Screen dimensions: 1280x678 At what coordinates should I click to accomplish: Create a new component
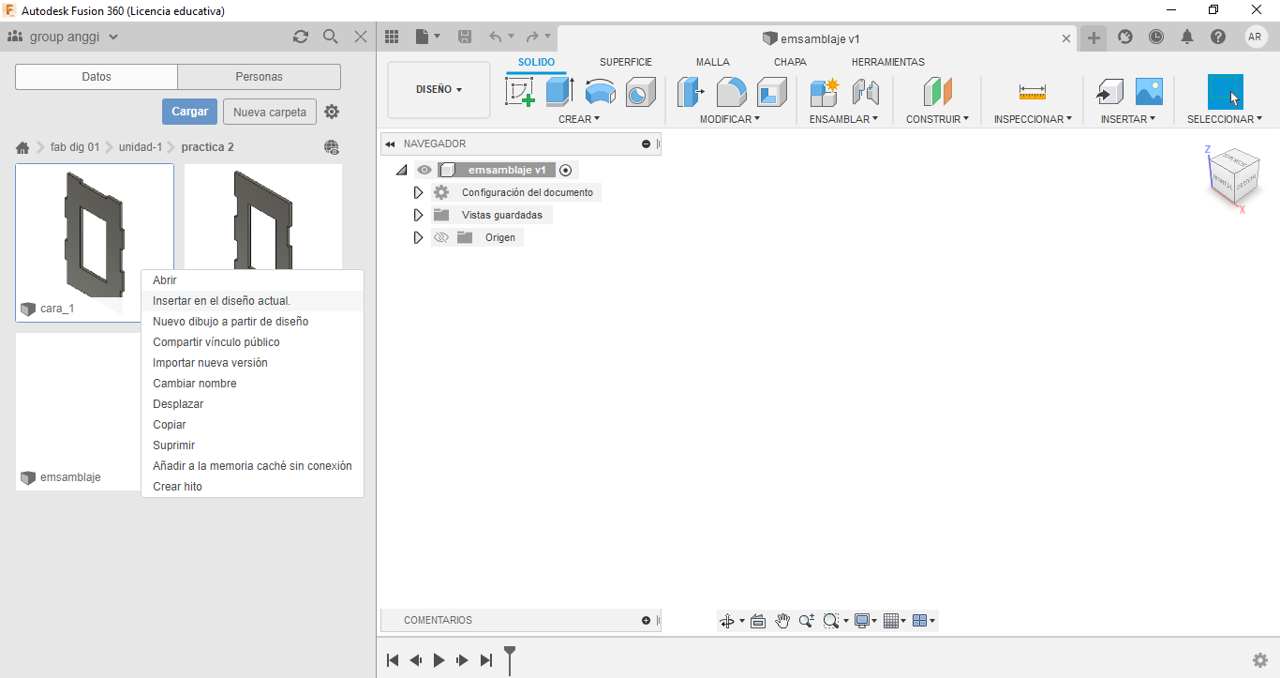click(824, 92)
